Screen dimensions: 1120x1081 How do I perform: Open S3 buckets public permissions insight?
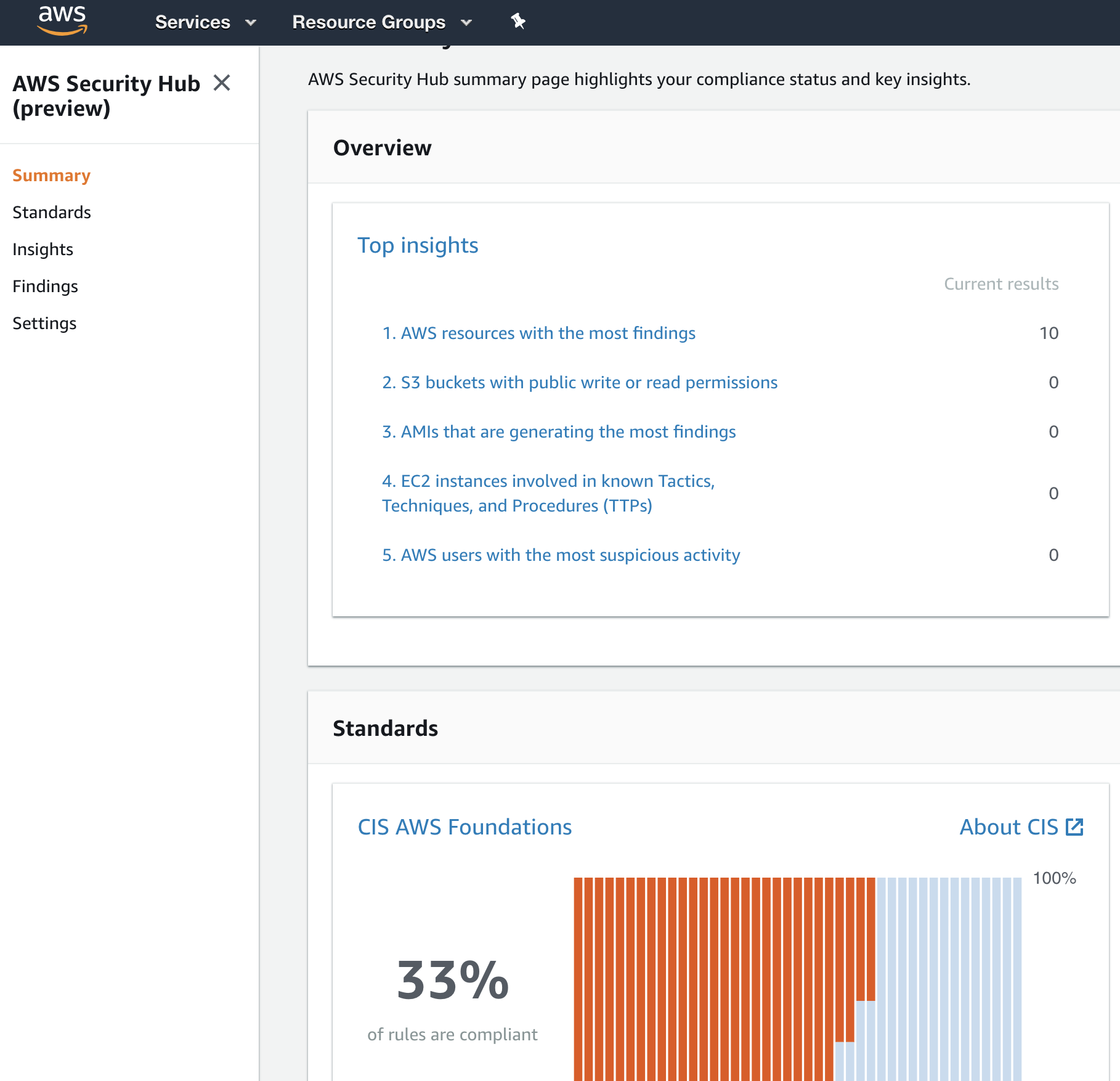pos(579,383)
